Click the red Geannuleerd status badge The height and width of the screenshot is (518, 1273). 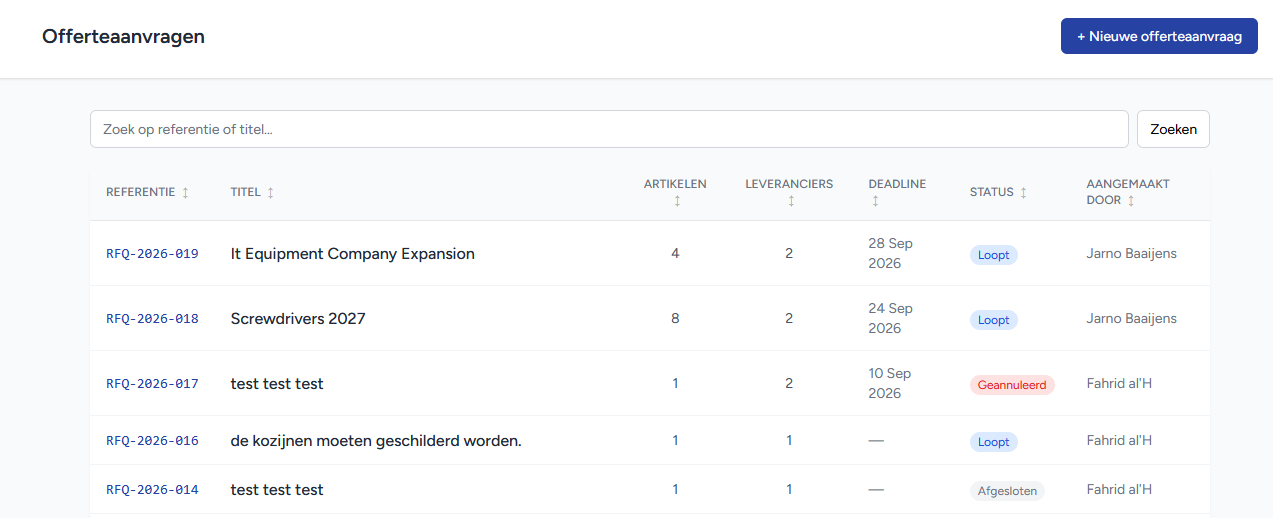pyautogui.click(x=1012, y=385)
